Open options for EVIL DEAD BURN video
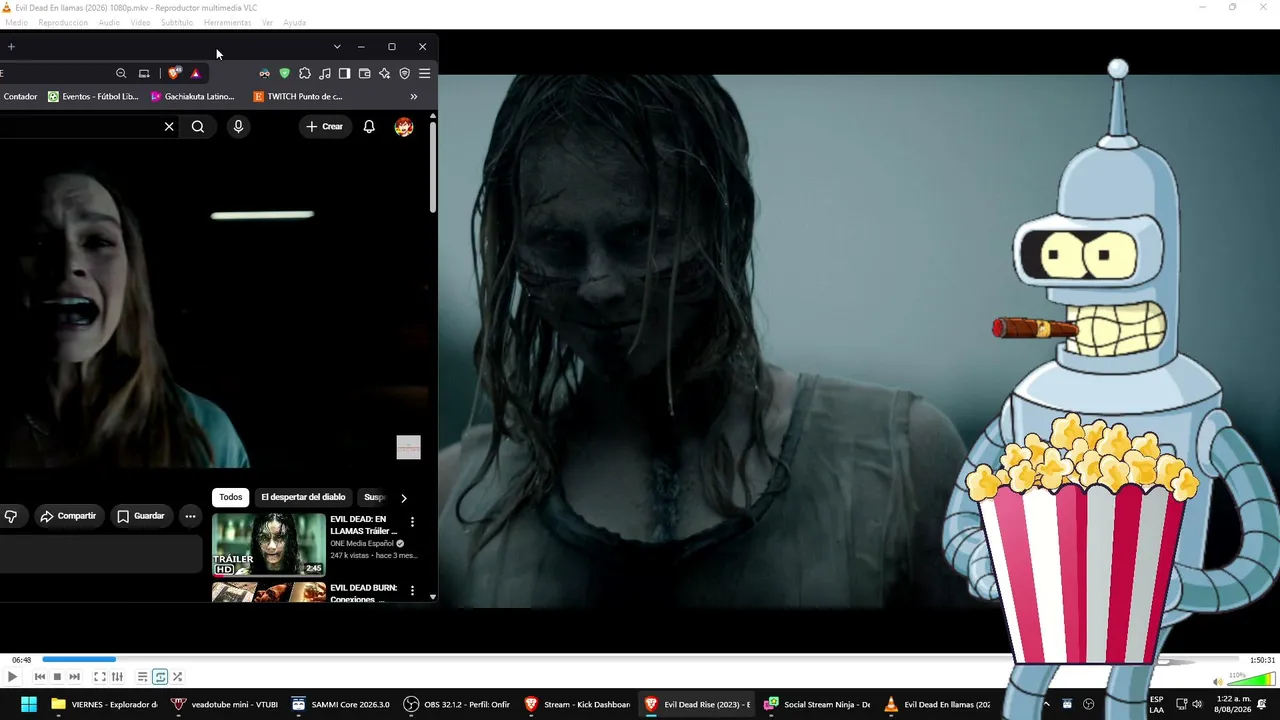The image size is (1280, 720). [x=412, y=591]
